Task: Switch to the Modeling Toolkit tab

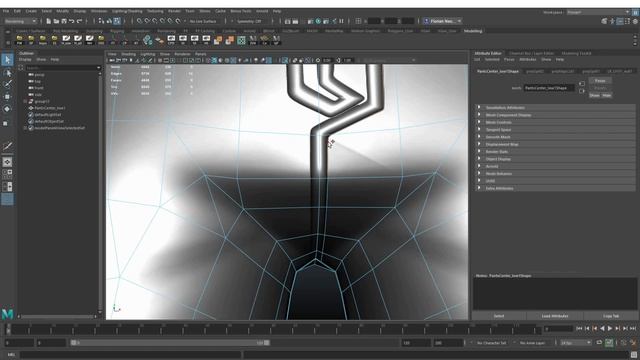Action: coord(576,53)
